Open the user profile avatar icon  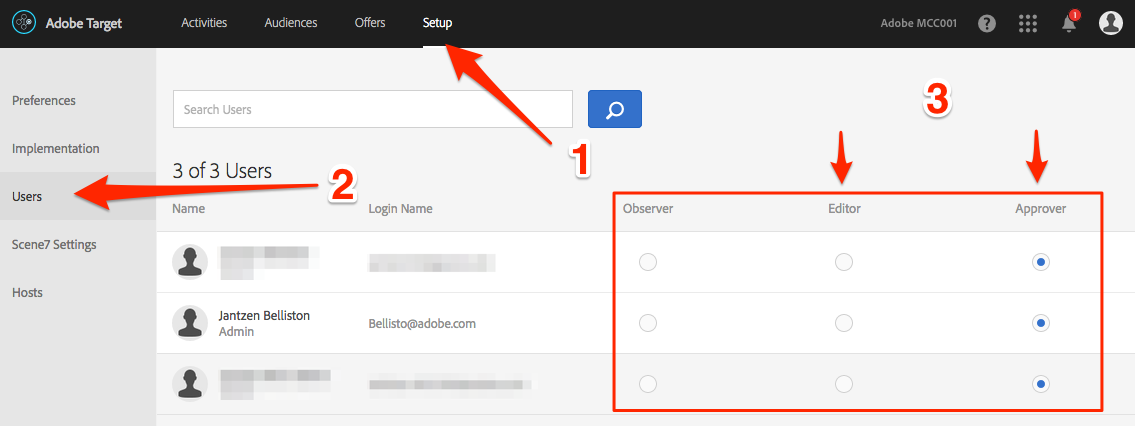click(x=1110, y=23)
